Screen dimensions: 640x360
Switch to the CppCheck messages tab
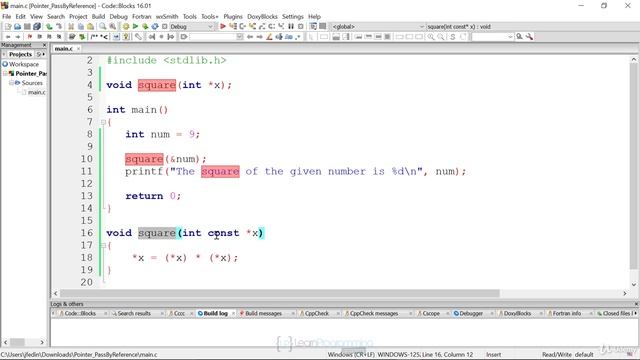(373, 313)
